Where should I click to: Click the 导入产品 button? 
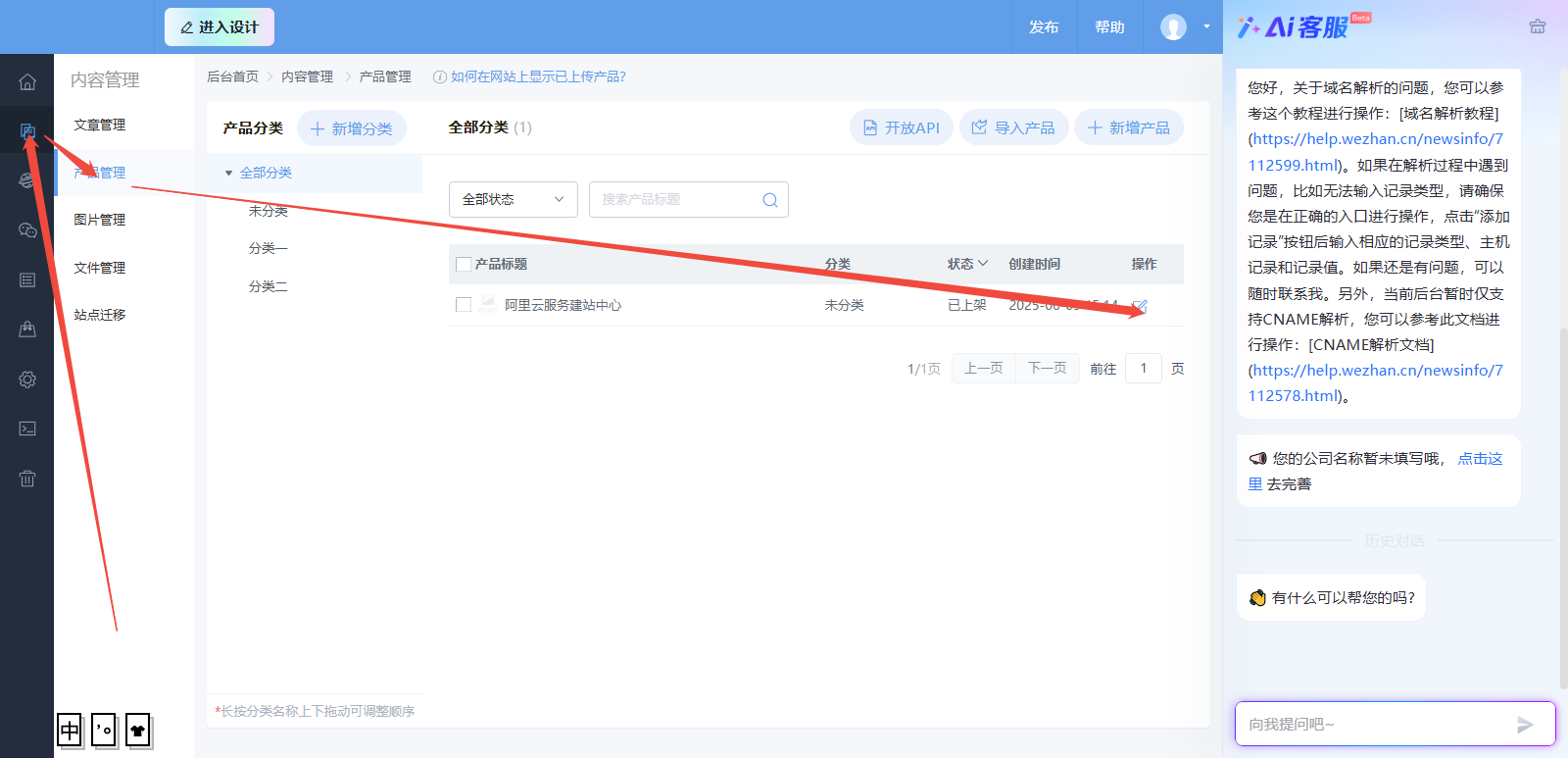tap(1013, 127)
